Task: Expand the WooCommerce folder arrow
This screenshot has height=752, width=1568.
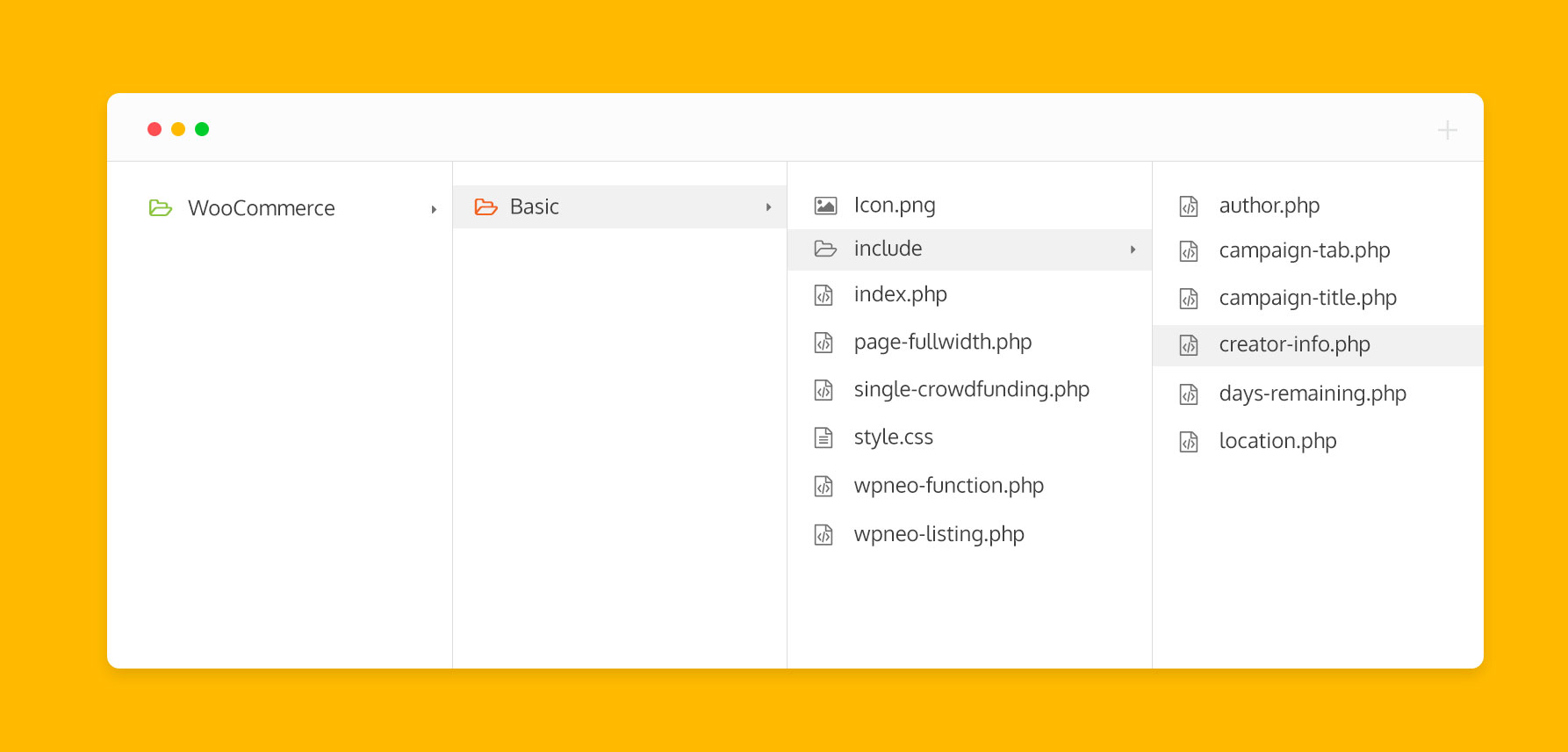Action: (x=434, y=209)
